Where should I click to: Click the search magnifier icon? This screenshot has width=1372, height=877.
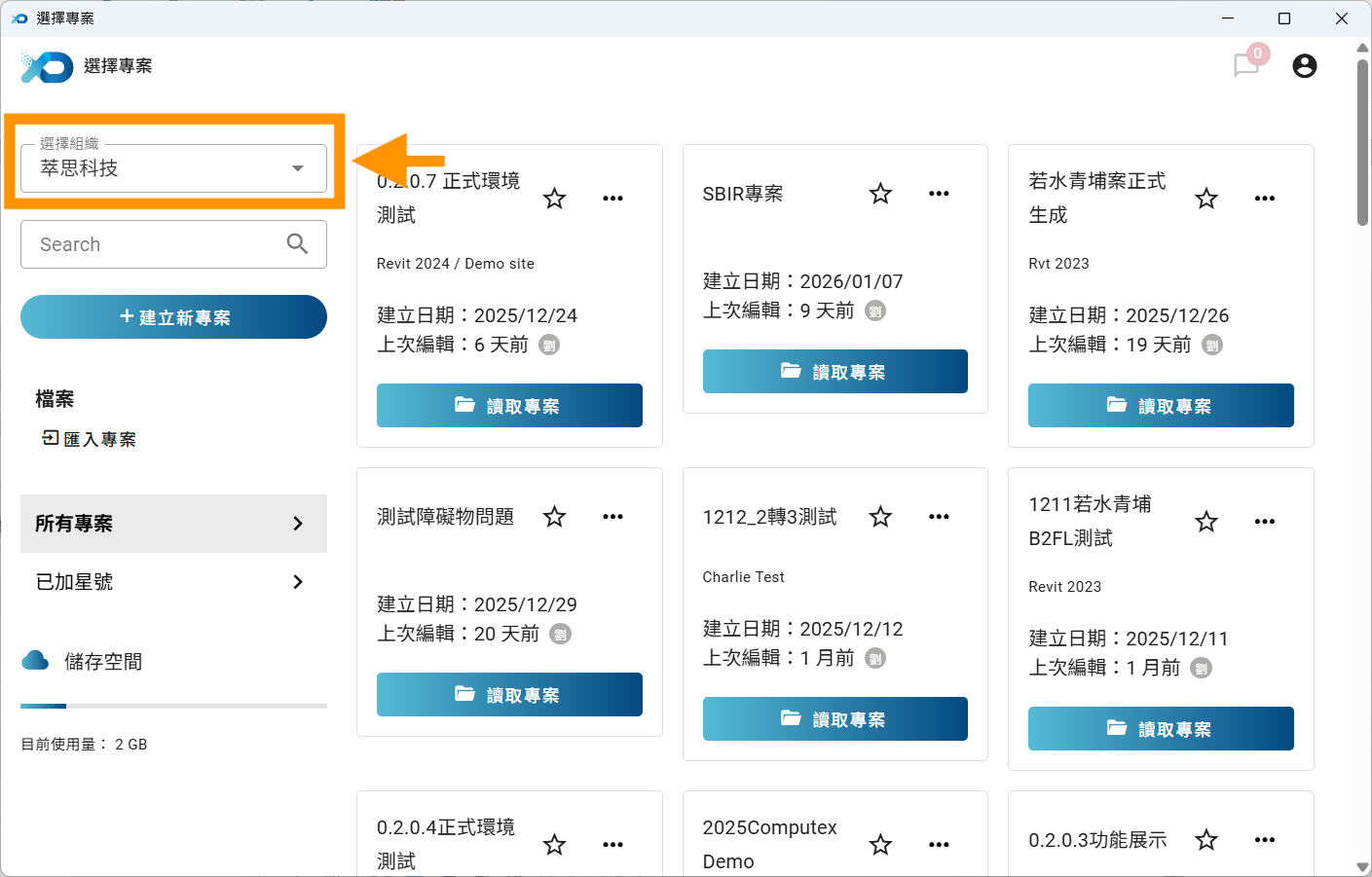(297, 244)
